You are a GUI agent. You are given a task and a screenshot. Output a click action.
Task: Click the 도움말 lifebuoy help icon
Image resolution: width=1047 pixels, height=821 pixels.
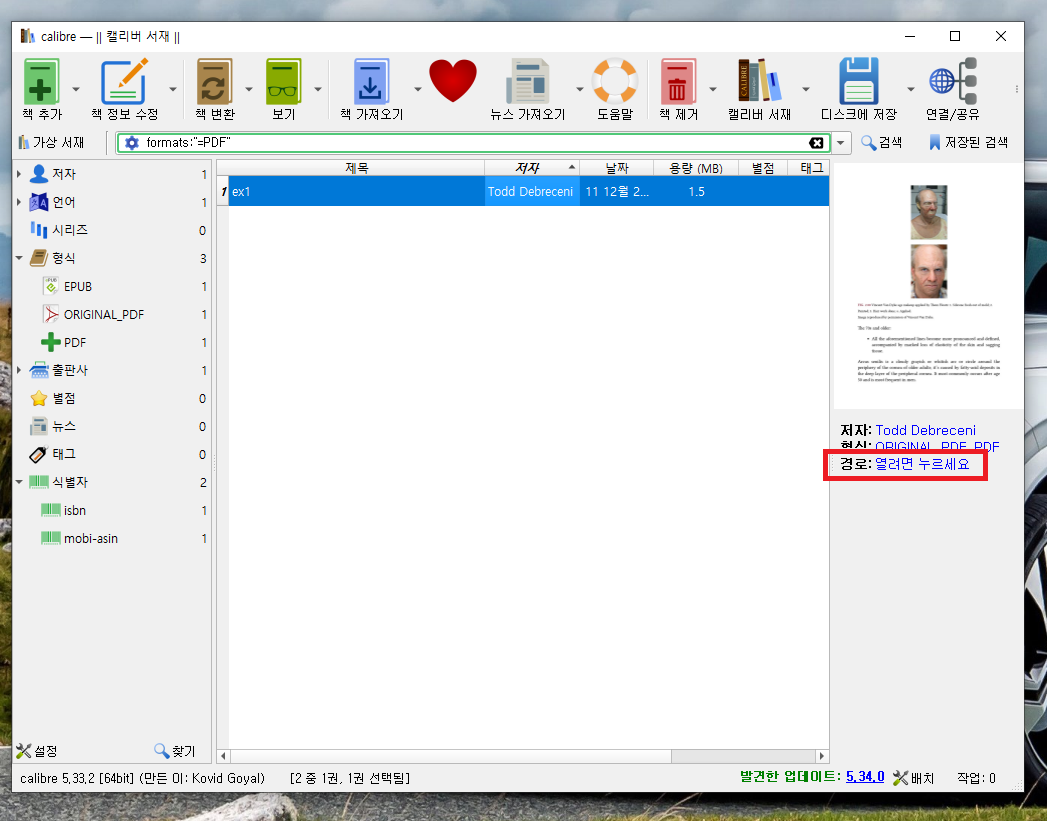coord(615,81)
